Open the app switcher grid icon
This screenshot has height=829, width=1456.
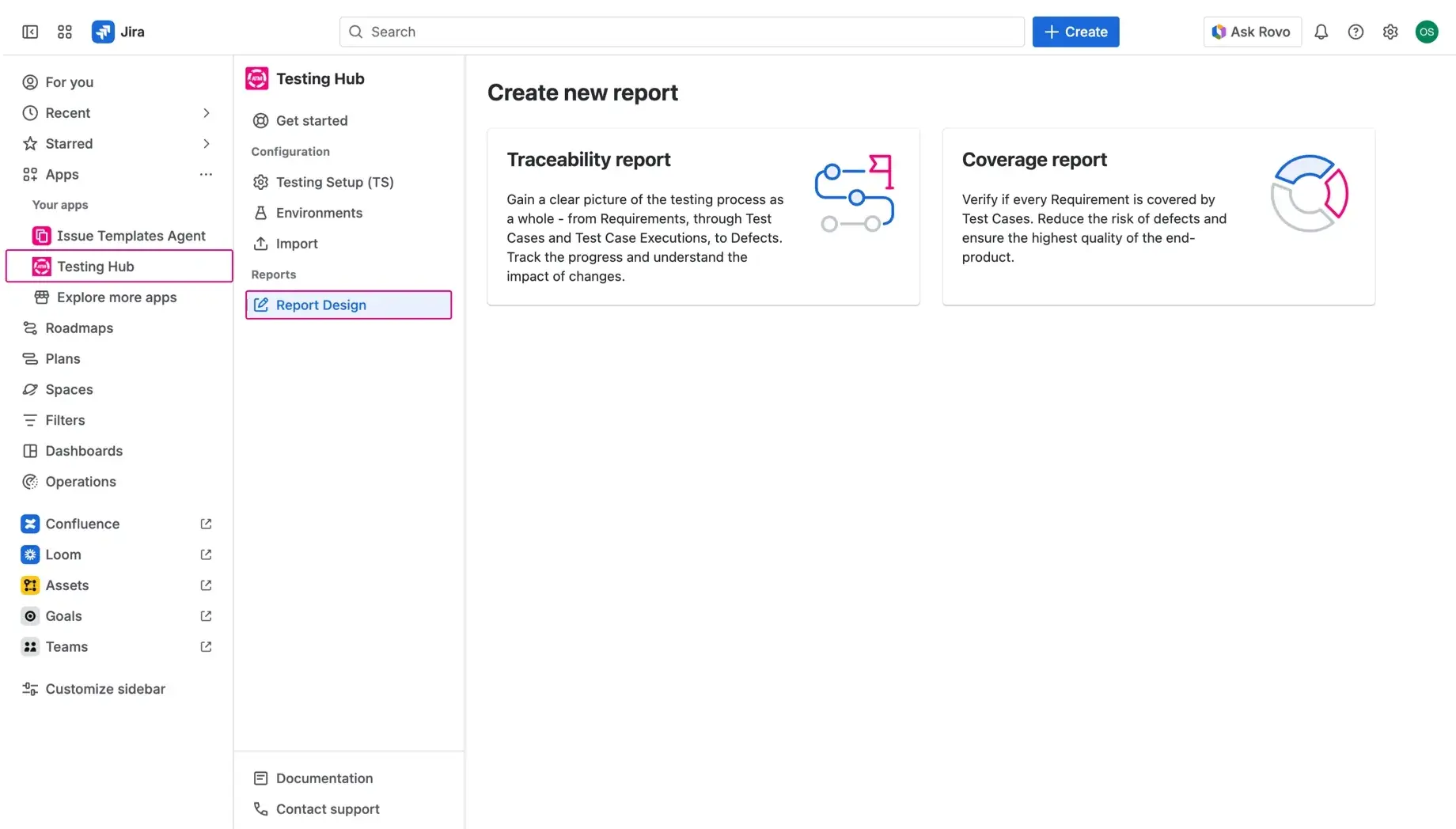64,32
